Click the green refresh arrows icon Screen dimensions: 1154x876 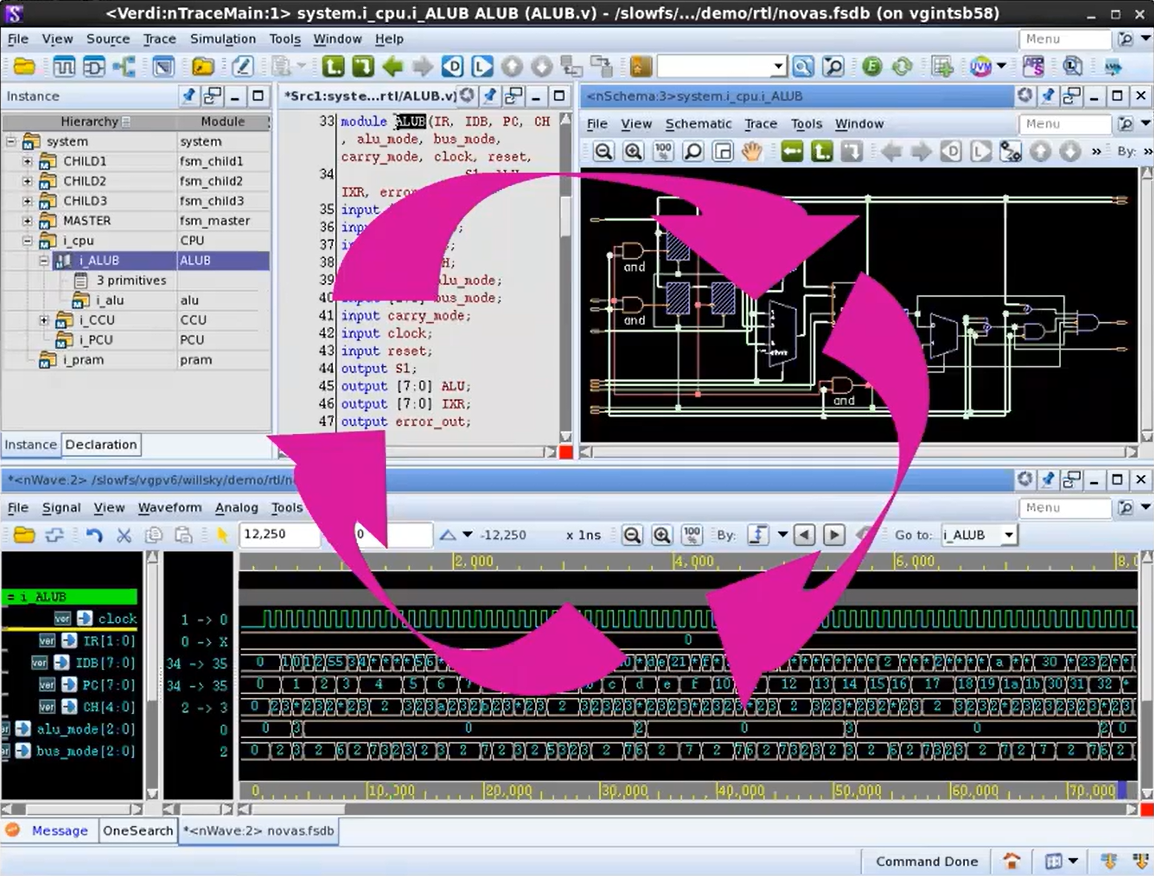902,67
